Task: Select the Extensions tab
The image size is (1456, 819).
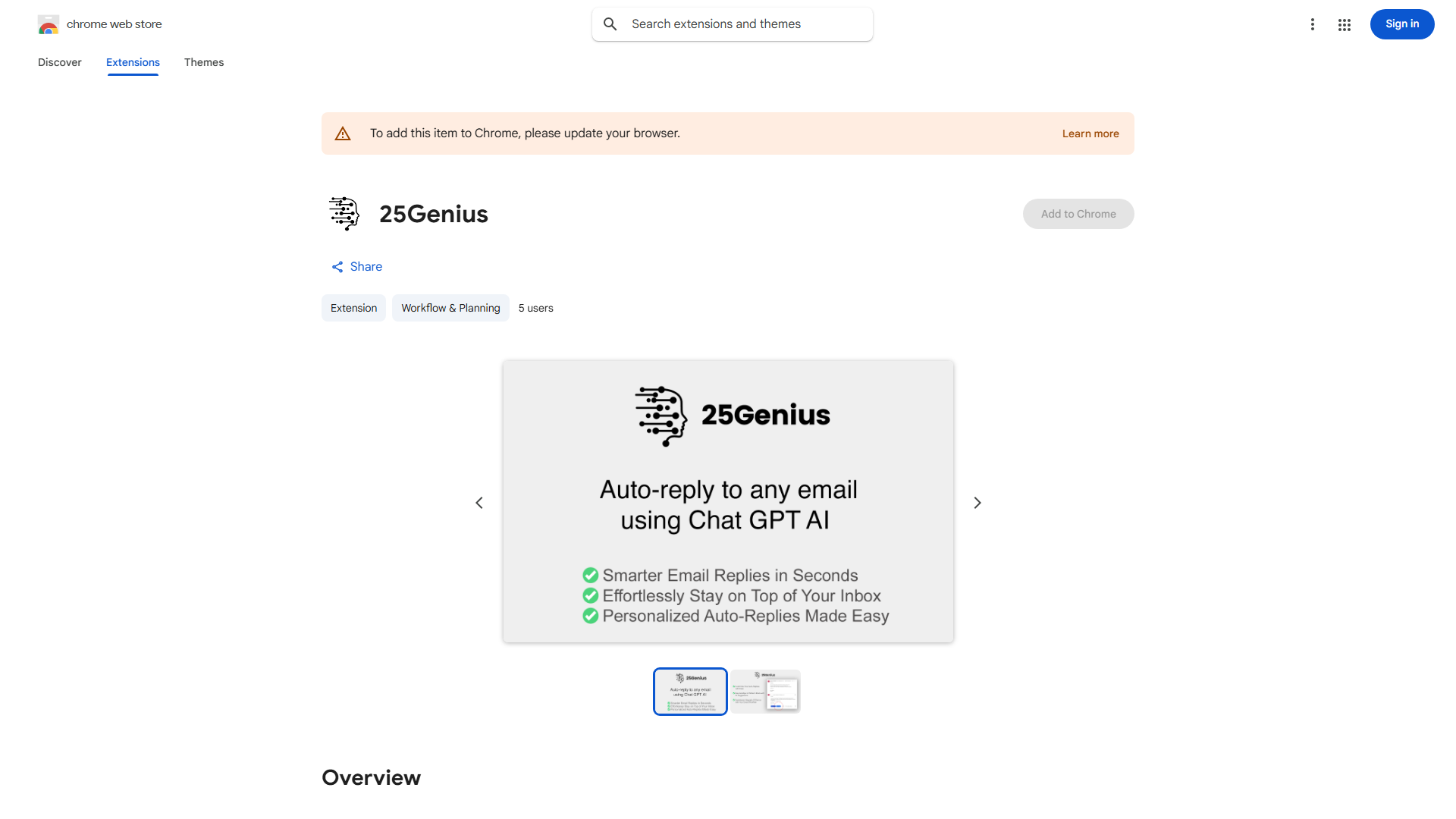Action: pyautogui.click(x=133, y=62)
